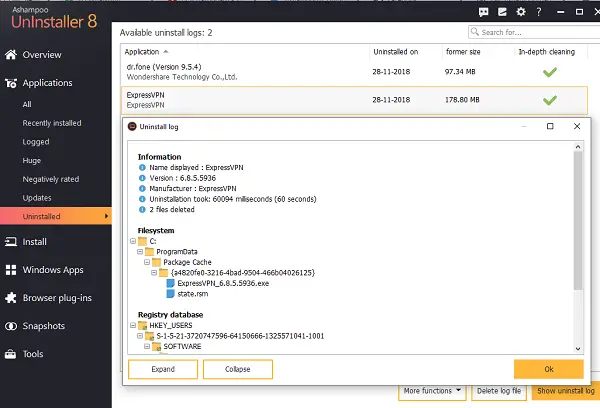Sort by Uninstalled on column header
Screen dimensions: 600x408
coord(396,52)
